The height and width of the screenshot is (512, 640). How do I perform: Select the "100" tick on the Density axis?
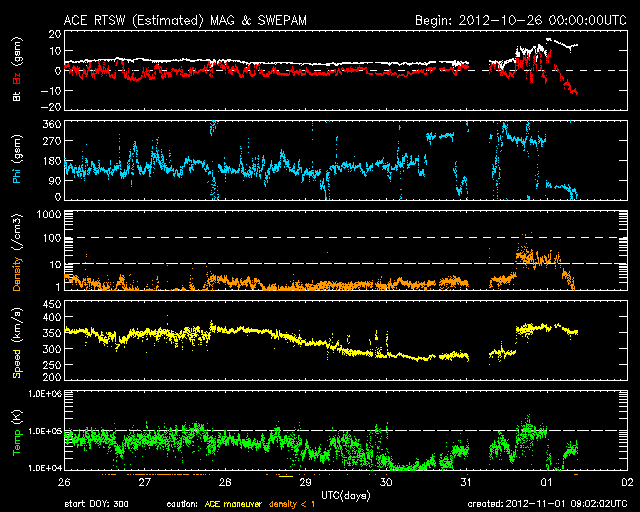(52, 238)
